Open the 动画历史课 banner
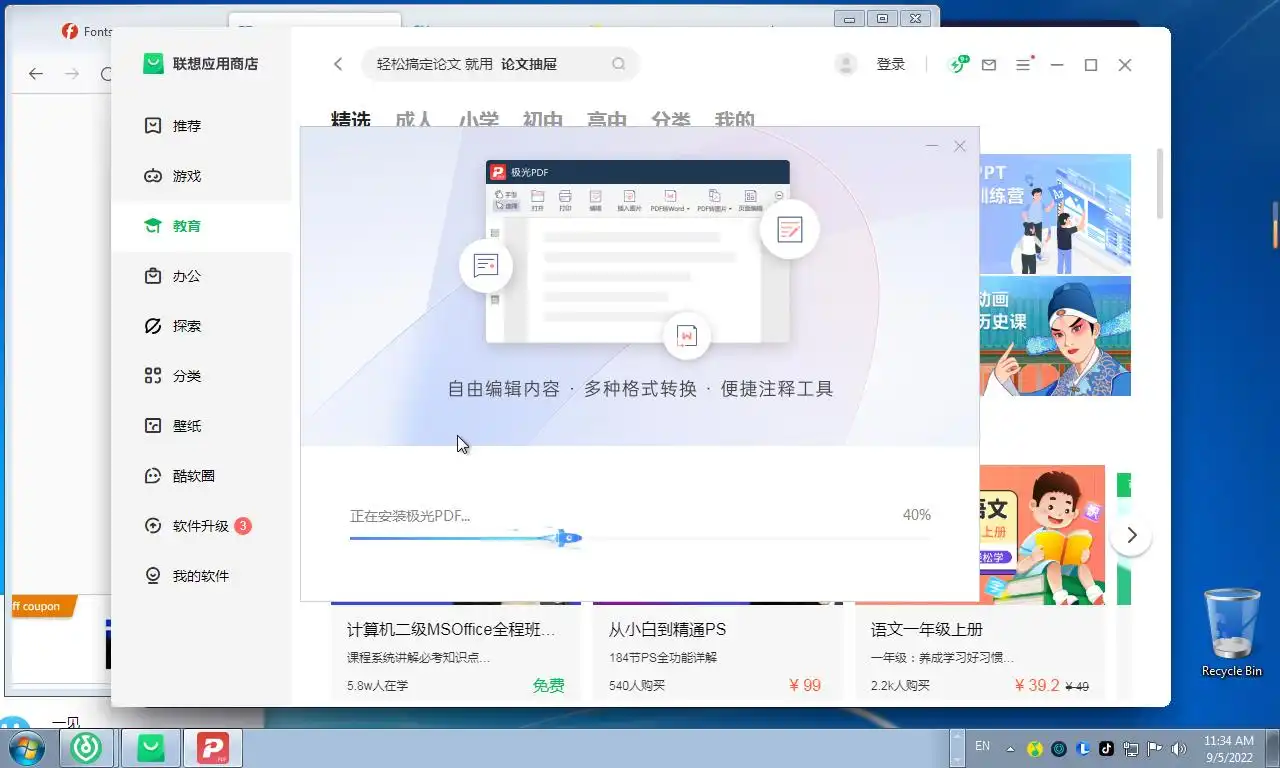This screenshot has height=768, width=1280. pyautogui.click(x=1055, y=336)
